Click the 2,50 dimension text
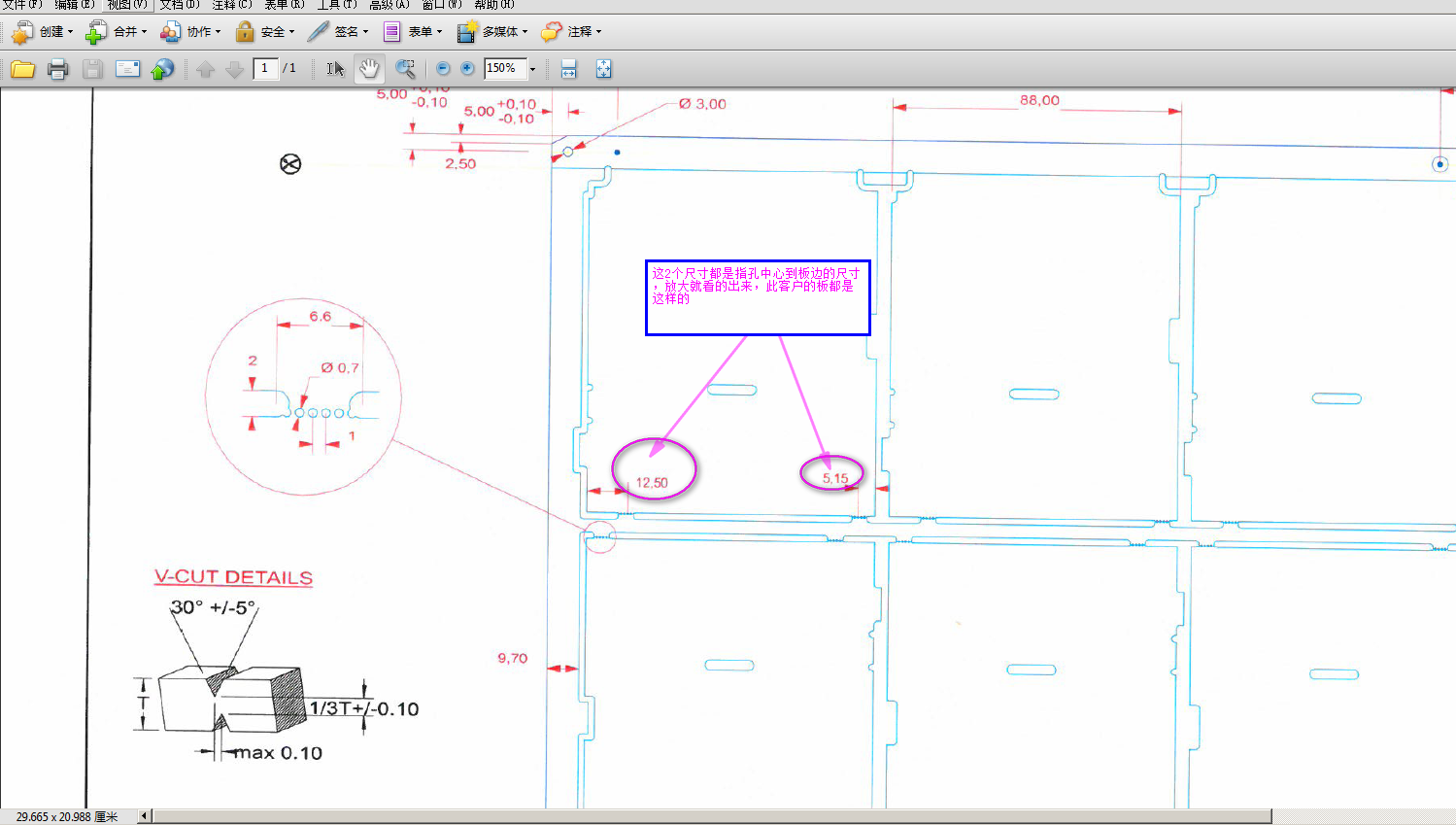Image resolution: width=1456 pixels, height=825 pixels. pyautogui.click(x=460, y=163)
